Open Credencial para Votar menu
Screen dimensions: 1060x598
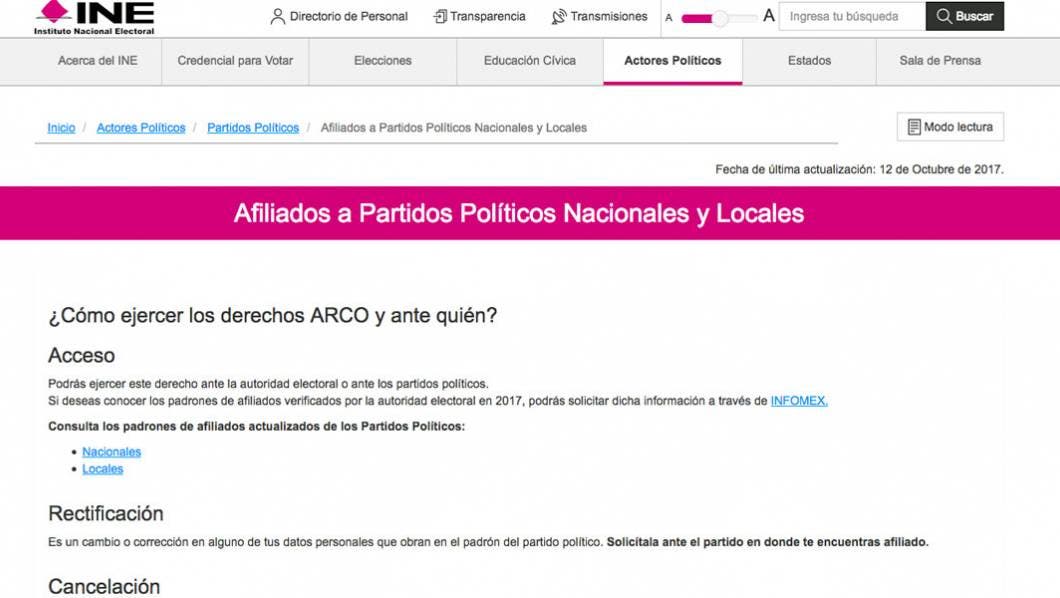point(235,61)
